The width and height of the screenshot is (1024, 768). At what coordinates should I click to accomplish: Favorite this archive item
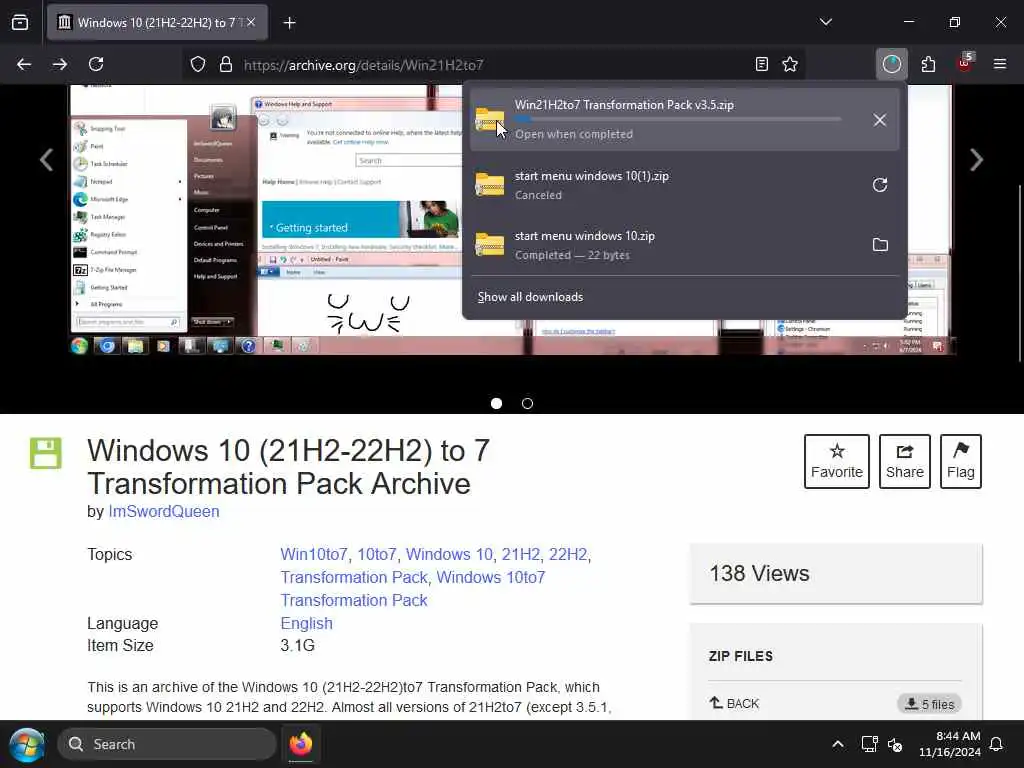(837, 461)
